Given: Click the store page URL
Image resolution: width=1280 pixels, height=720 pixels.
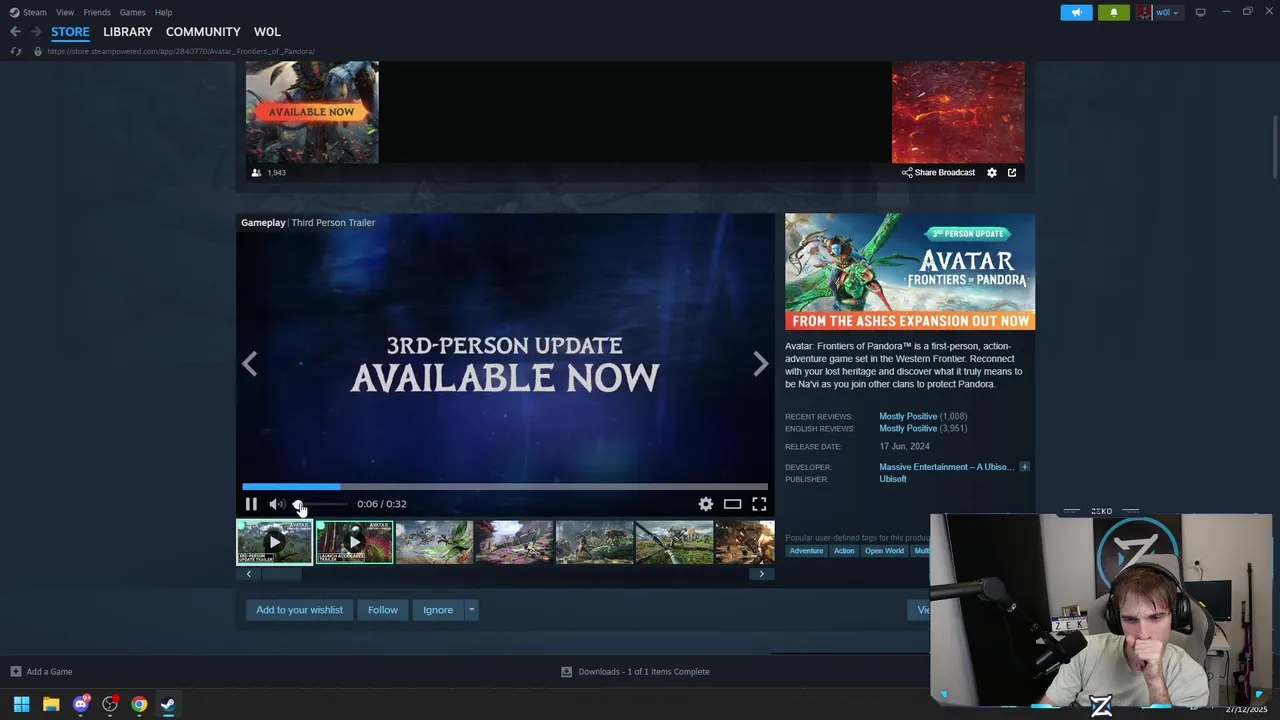Looking at the screenshot, I should (x=181, y=51).
